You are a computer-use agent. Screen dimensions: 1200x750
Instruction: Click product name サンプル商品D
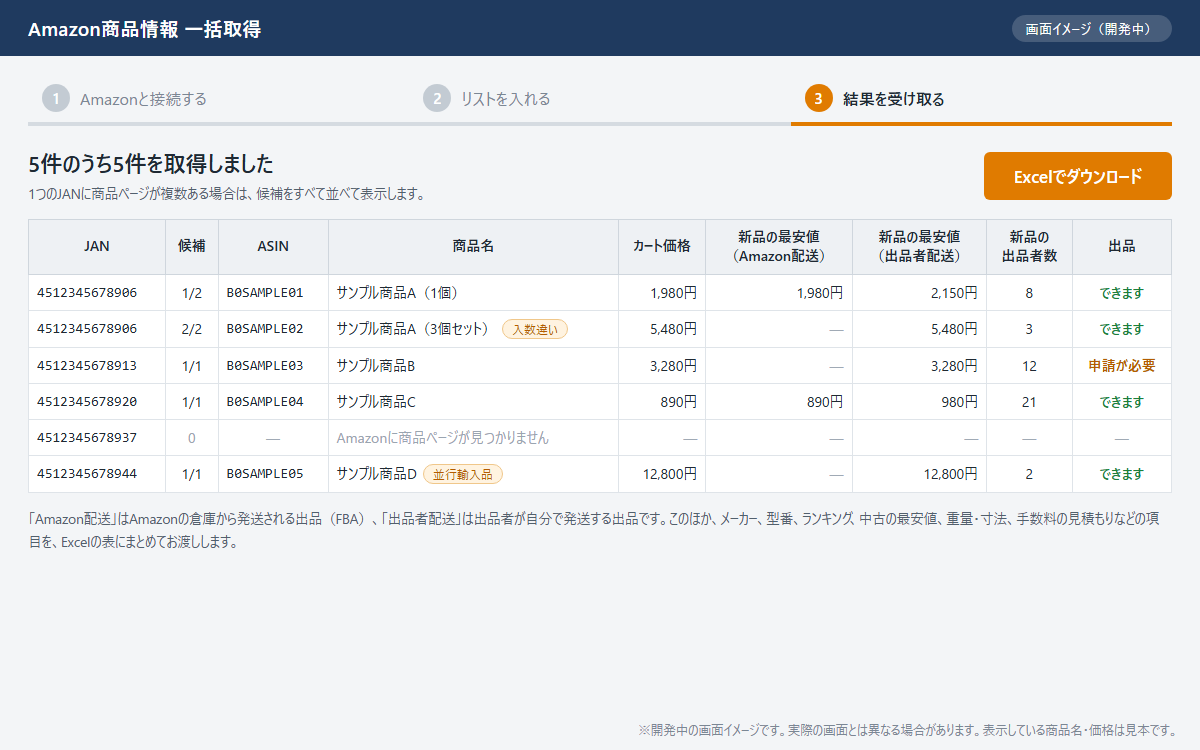click(x=377, y=474)
